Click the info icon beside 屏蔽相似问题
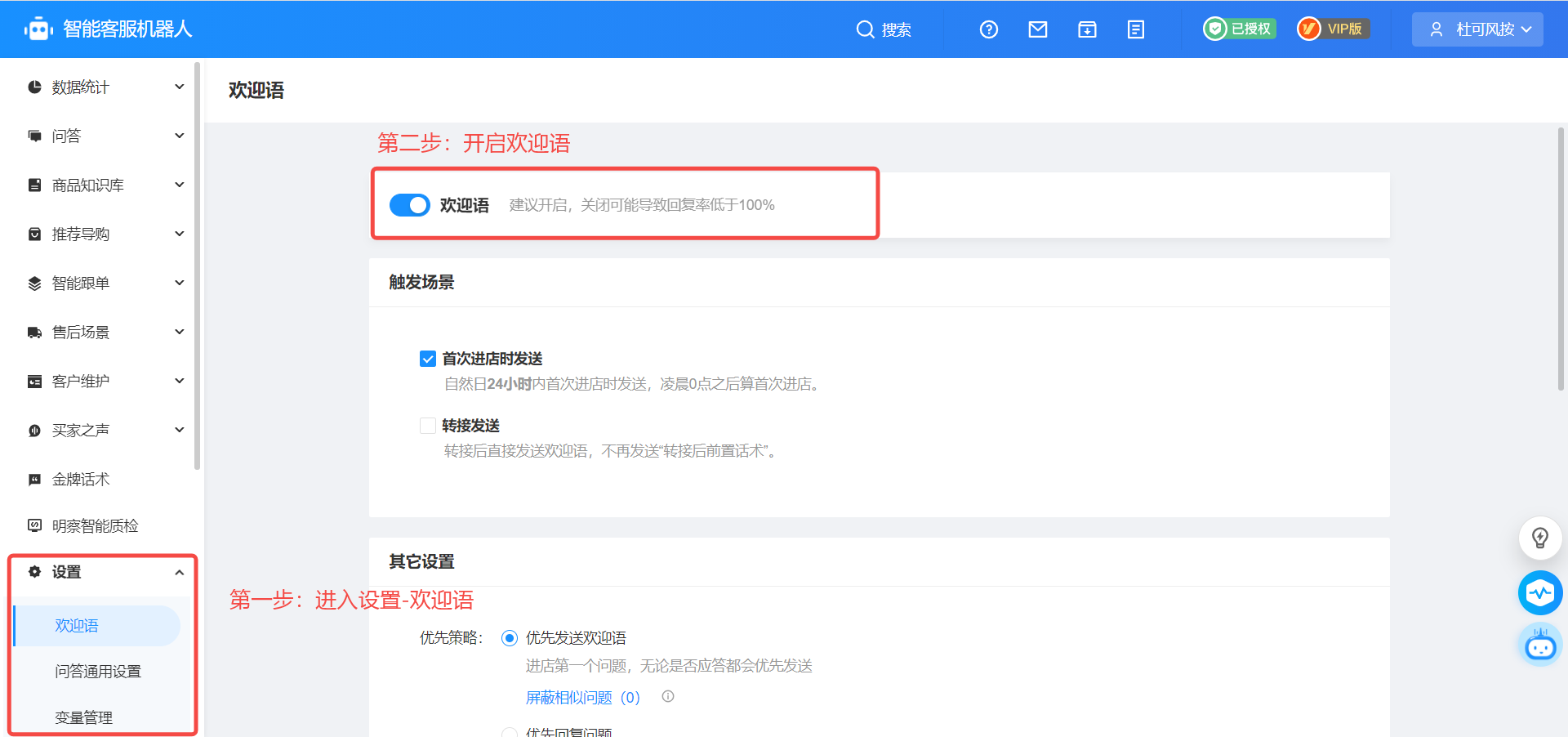The height and width of the screenshot is (737, 1568). tap(668, 696)
